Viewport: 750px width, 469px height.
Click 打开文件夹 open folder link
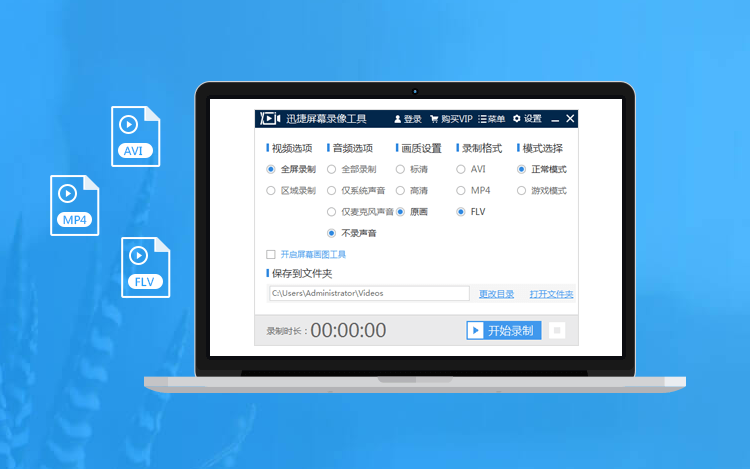(551, 294)
